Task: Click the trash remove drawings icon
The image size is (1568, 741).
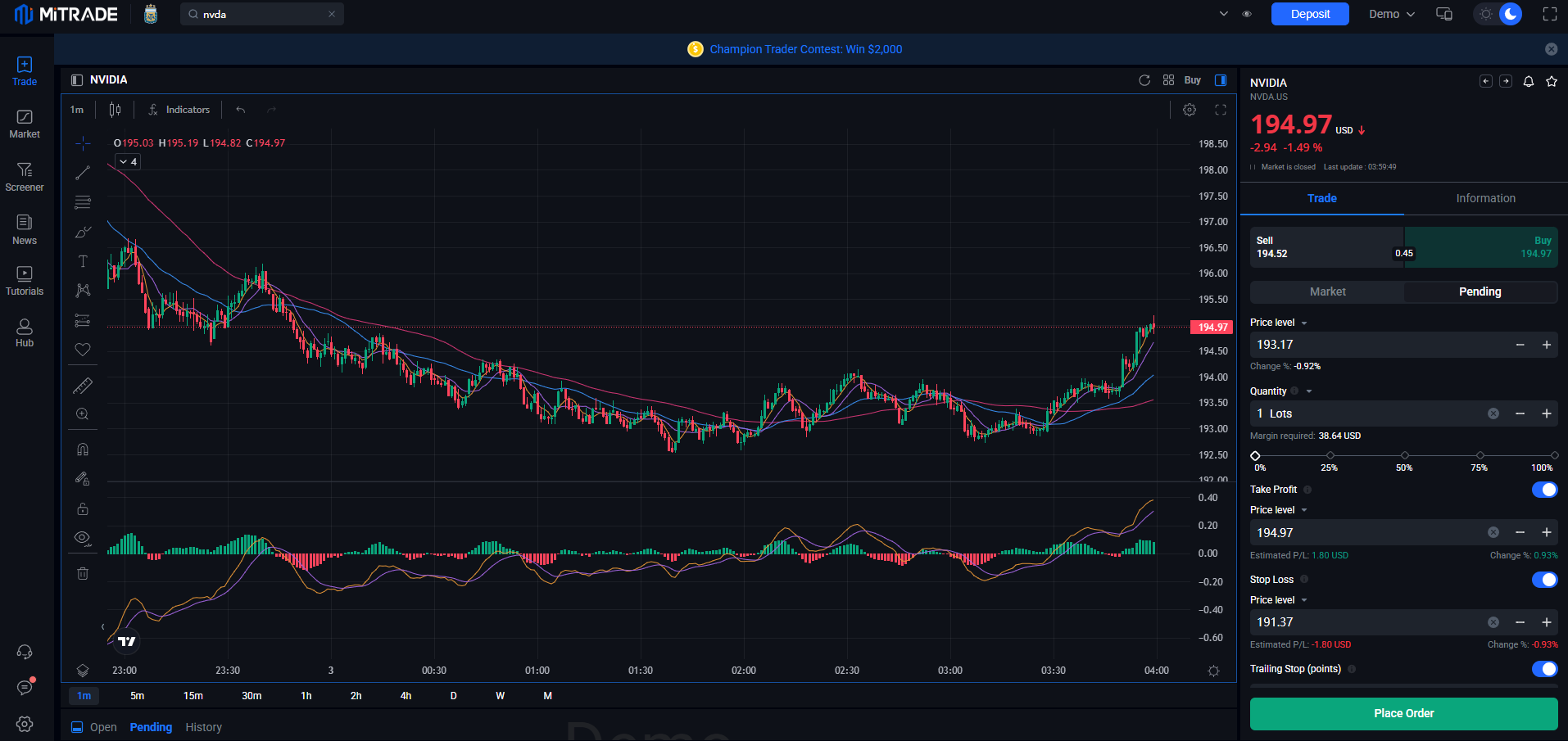Action: 83,573
